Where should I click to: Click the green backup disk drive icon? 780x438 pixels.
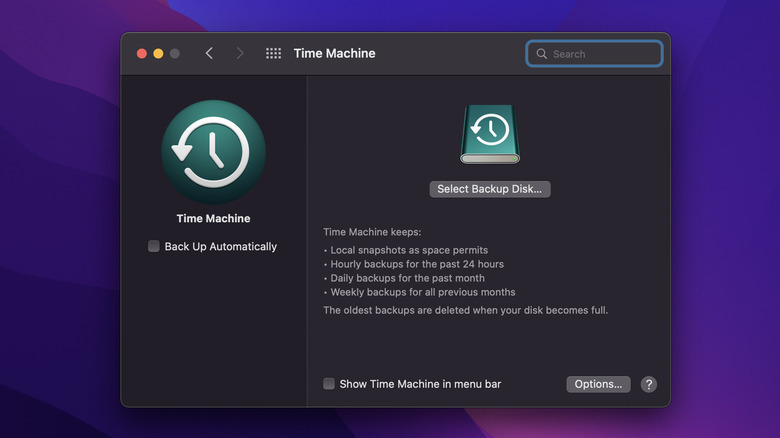pos(490,134)
